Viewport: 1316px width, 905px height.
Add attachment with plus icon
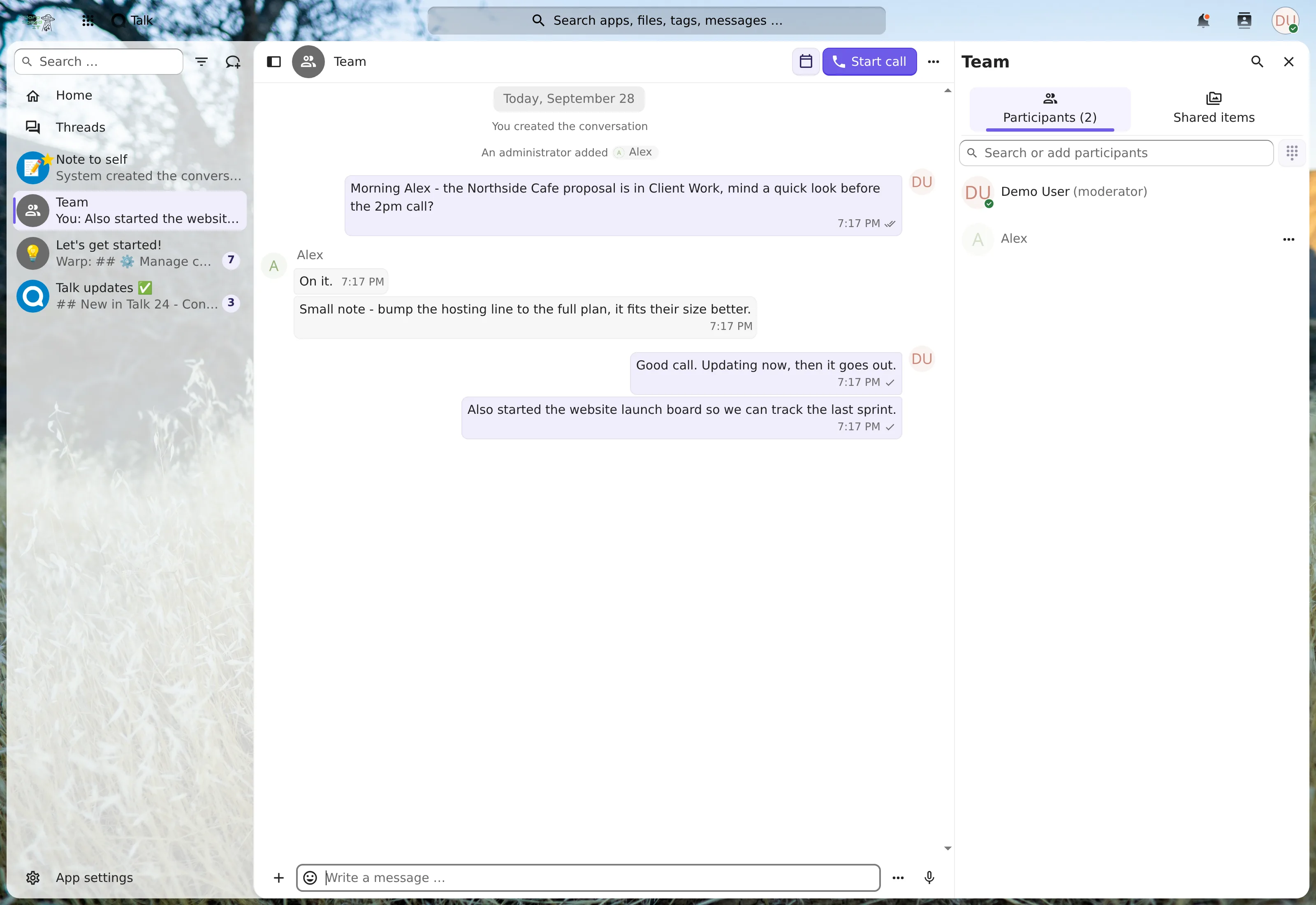(278, 878)
